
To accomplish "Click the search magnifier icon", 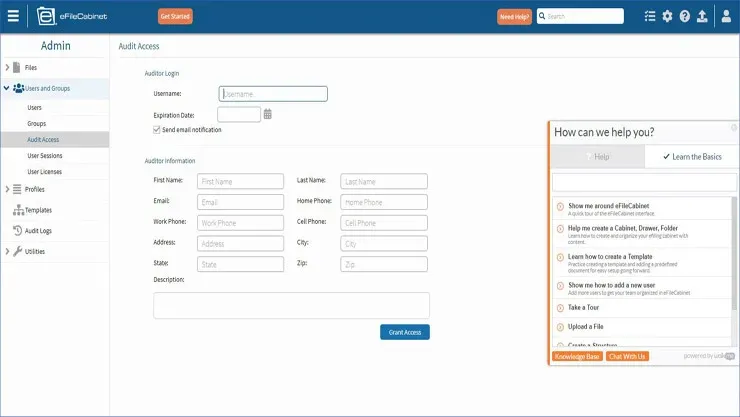I will click(x=542, y=16).
